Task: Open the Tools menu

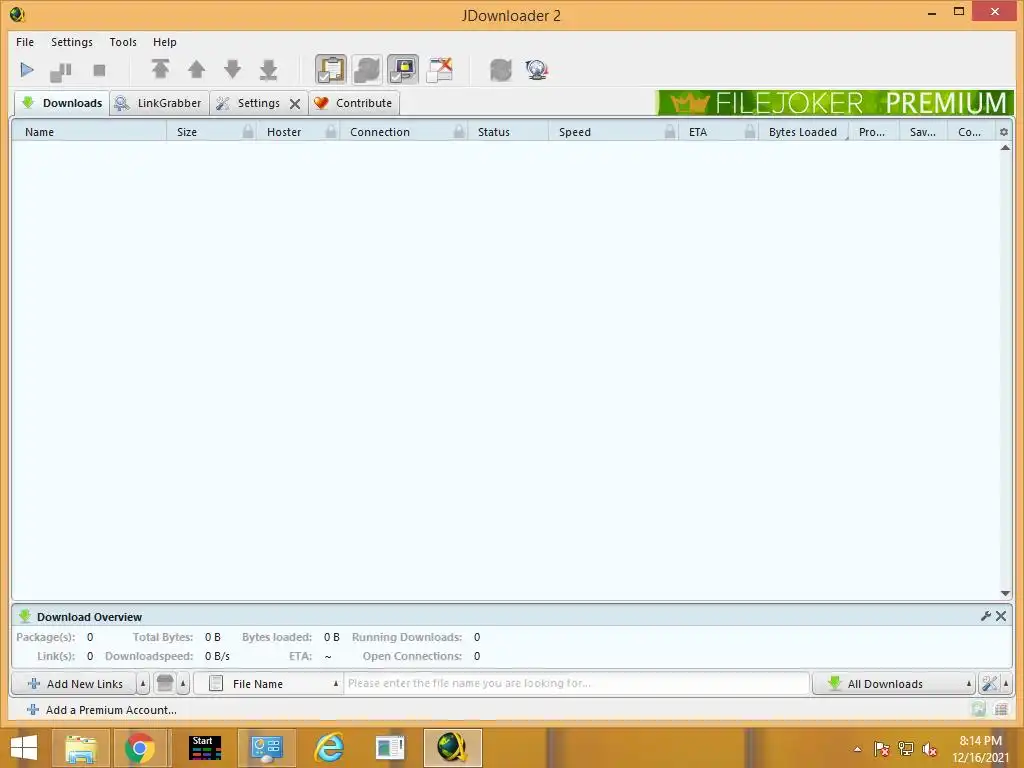Action: pos(123,42)
